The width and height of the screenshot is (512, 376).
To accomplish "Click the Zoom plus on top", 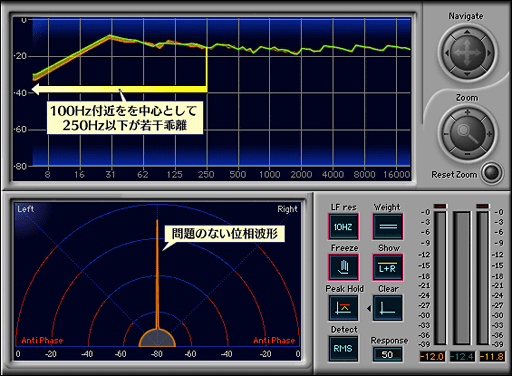I will click(467, 112).
